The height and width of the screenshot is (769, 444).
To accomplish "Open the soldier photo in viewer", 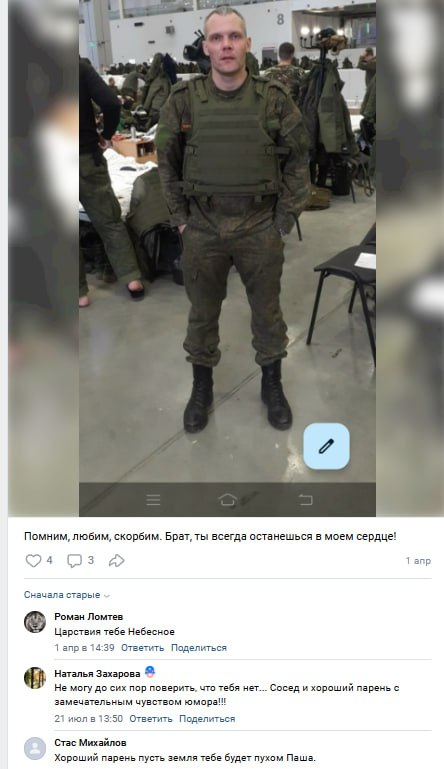I will click(x=227, y=258).
